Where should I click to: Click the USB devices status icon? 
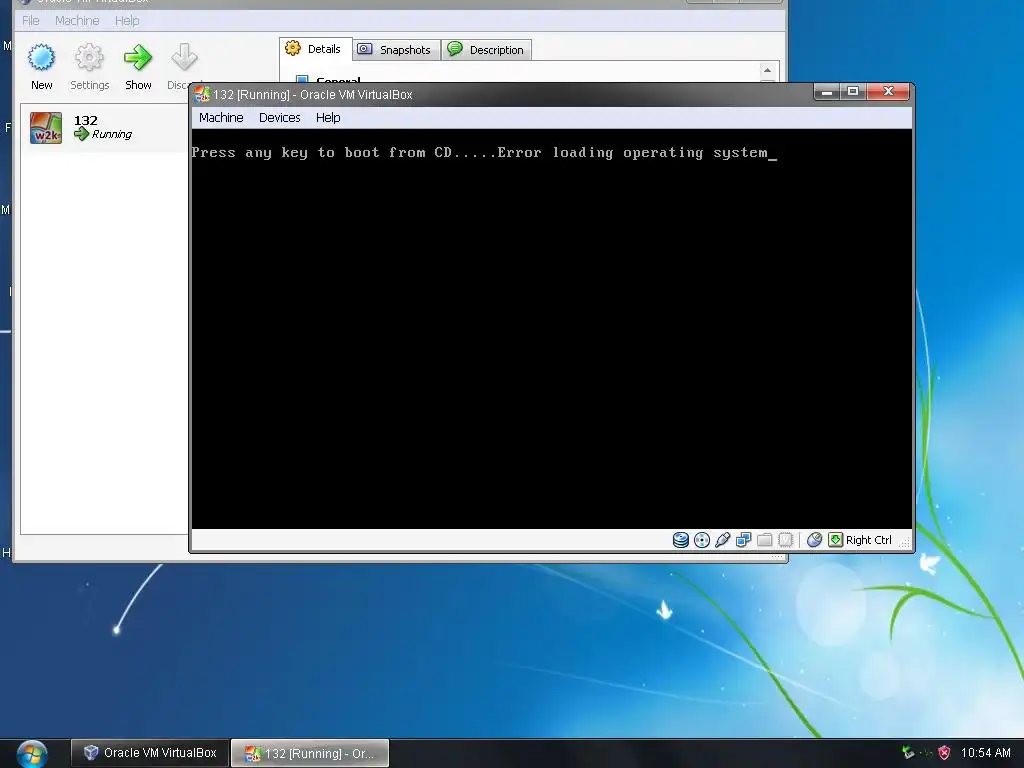pyautogui.click(x=722, y=540)
